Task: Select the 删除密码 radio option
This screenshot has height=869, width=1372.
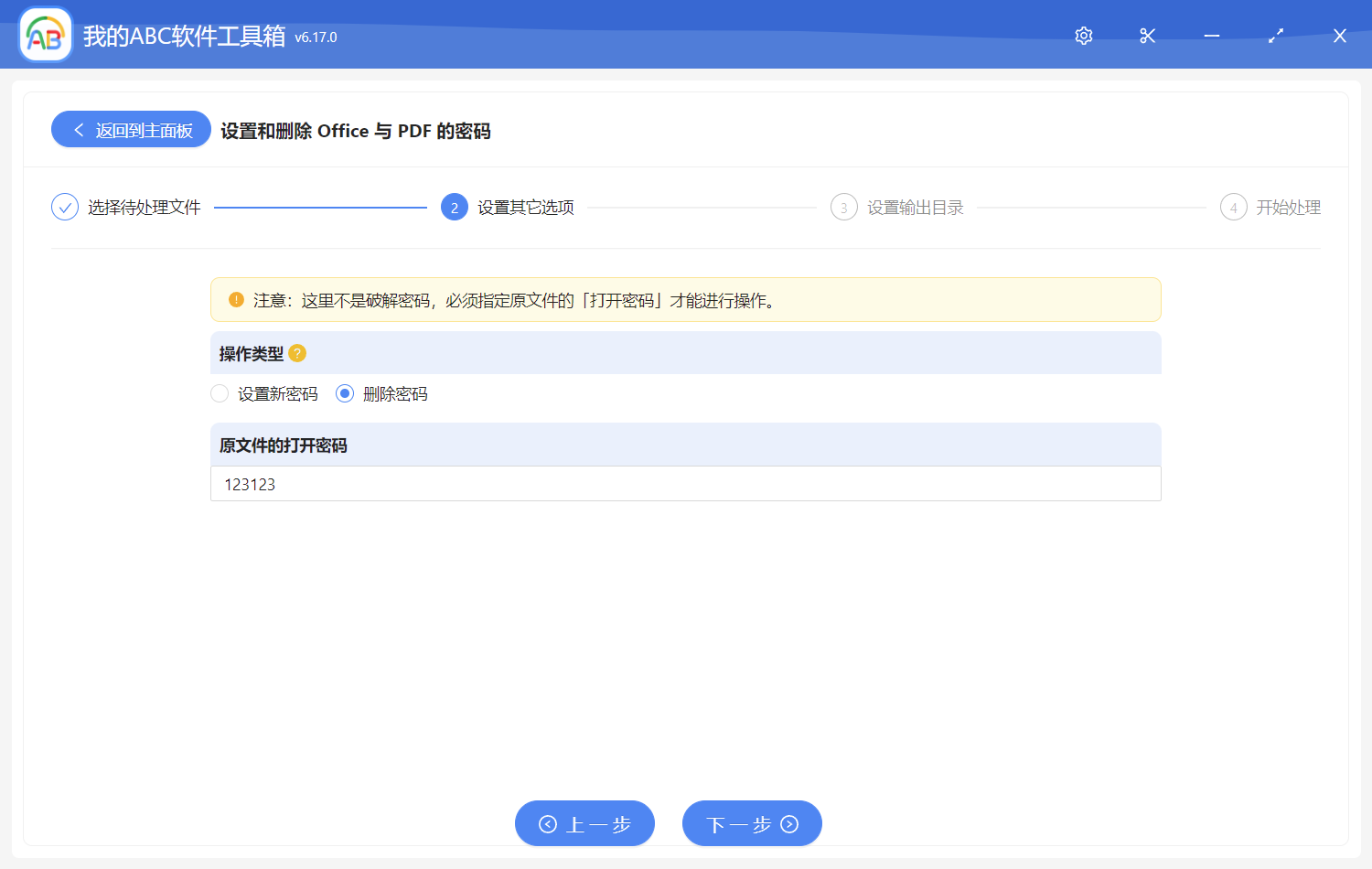Action: (344, 393)
